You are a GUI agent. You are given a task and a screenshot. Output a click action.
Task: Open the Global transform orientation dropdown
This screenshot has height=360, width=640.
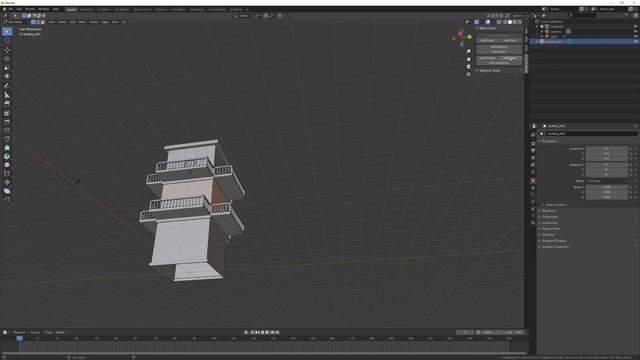243,16
